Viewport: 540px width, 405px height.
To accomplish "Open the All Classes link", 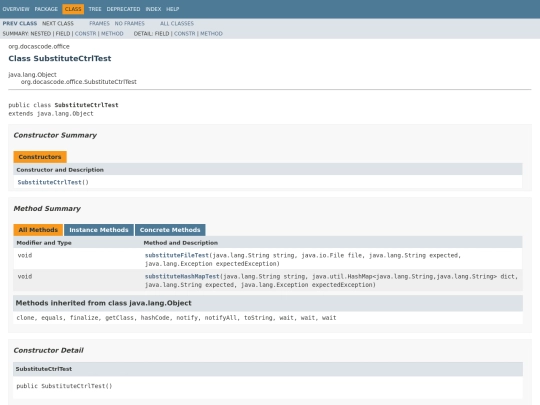I will (177, 23).
